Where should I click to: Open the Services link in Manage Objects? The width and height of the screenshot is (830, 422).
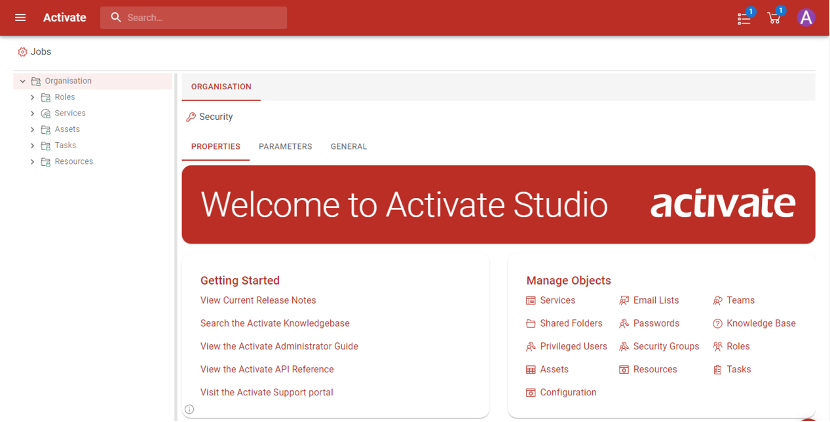click(x=557, y=300)
